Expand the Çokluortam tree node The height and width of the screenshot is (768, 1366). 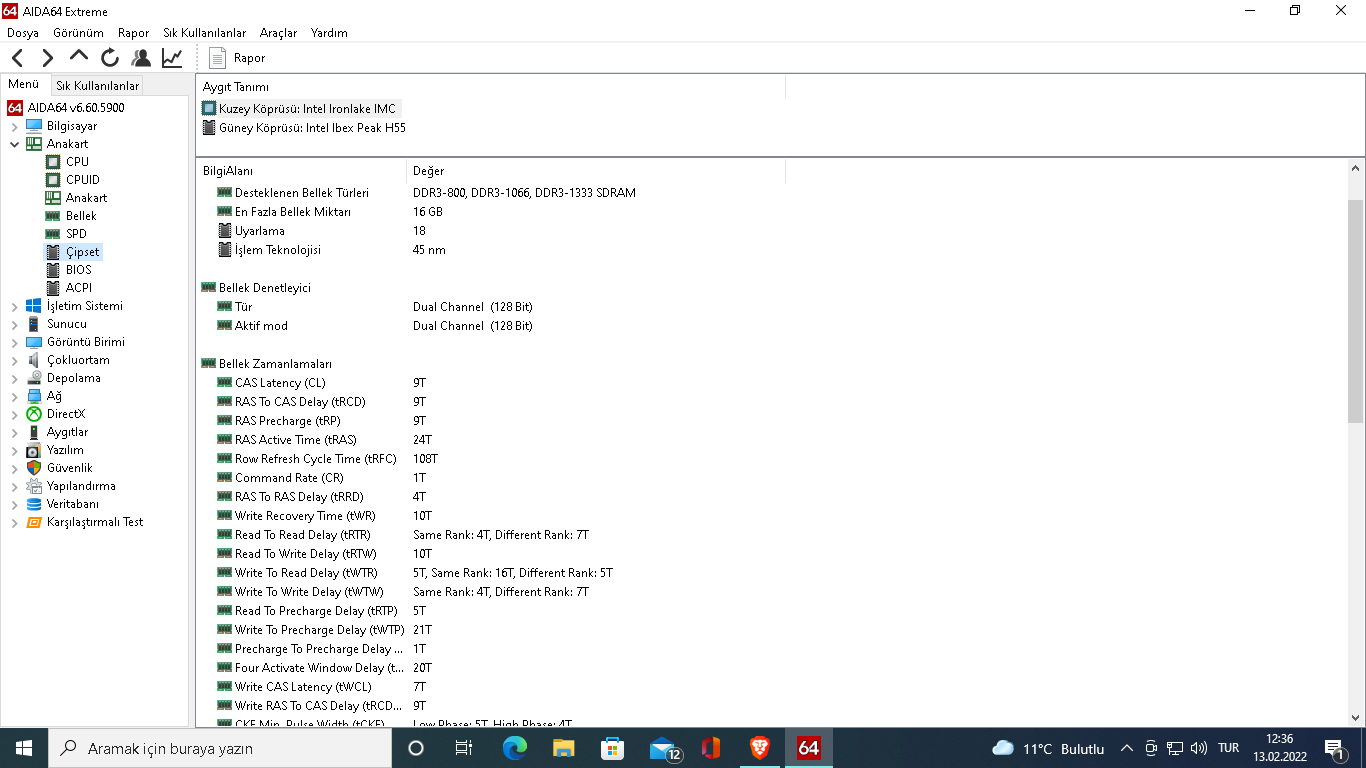pyautogui.click(x=14, y=360)
